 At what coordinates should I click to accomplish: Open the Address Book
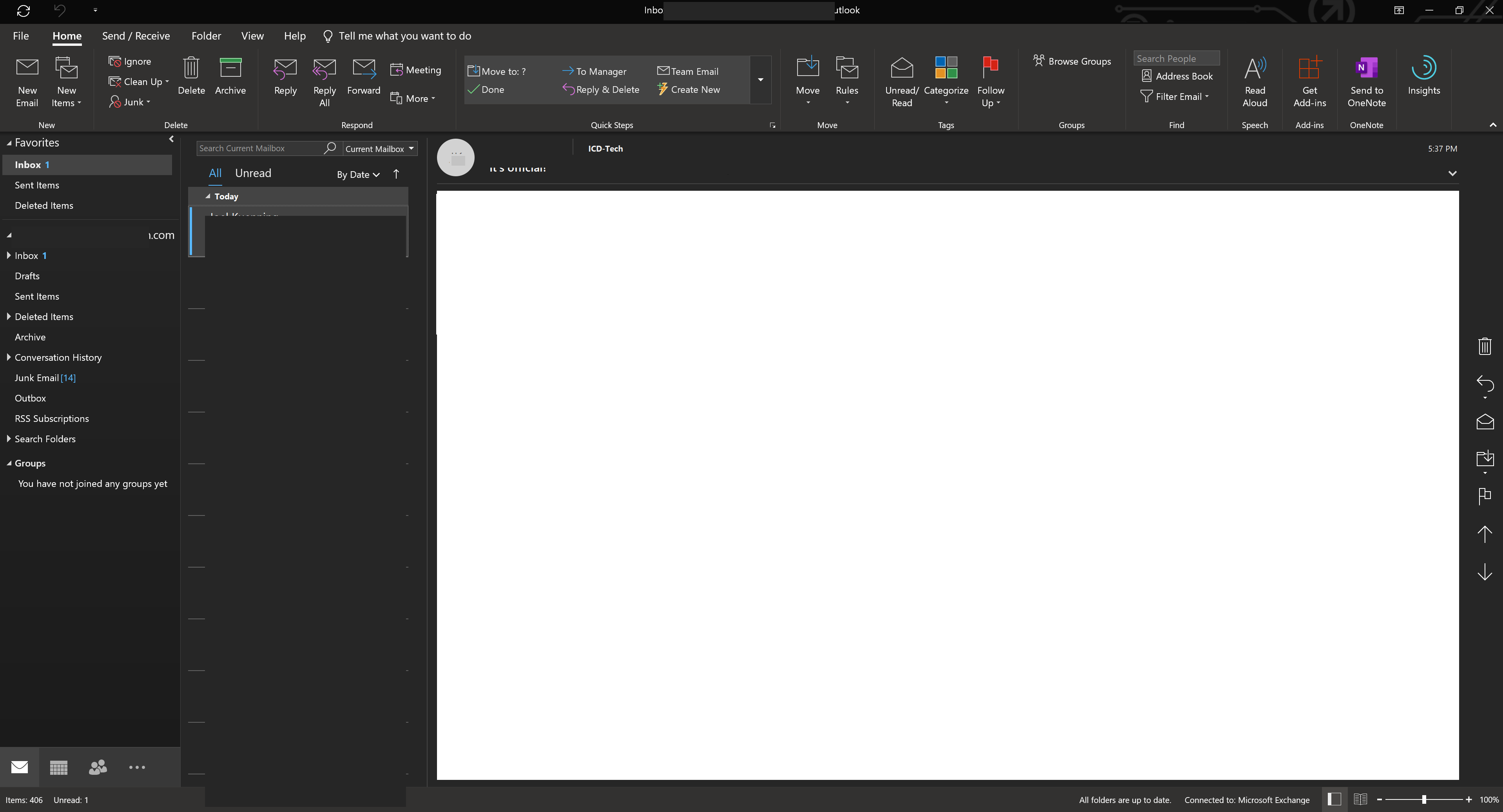click(1177, 76)
